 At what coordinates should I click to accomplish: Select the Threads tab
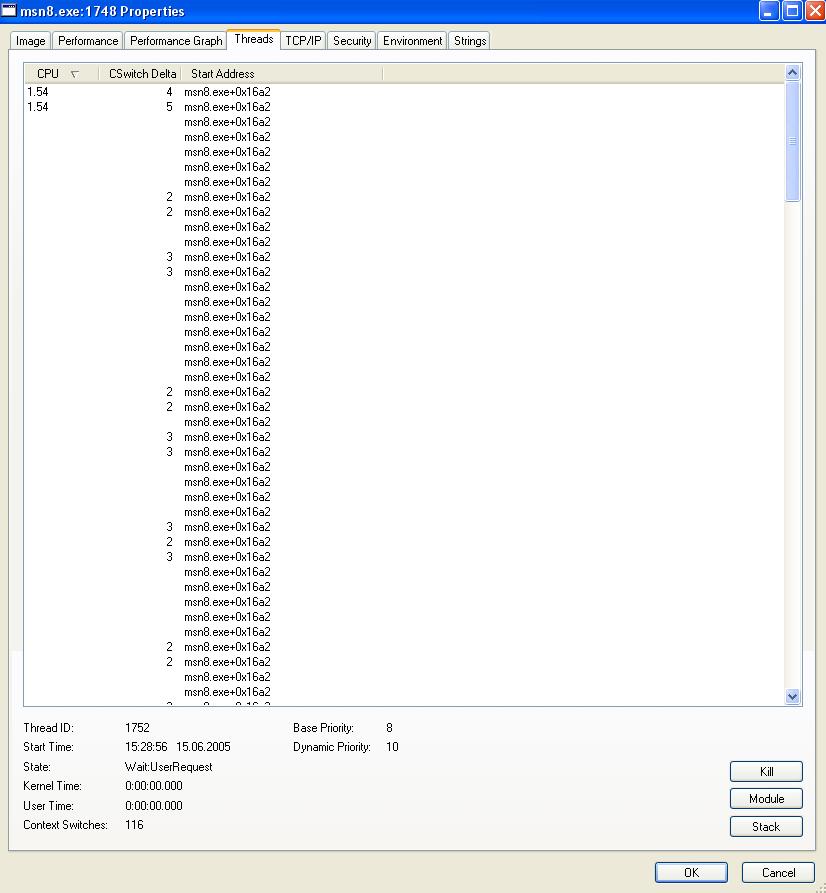tap(253, 39)
